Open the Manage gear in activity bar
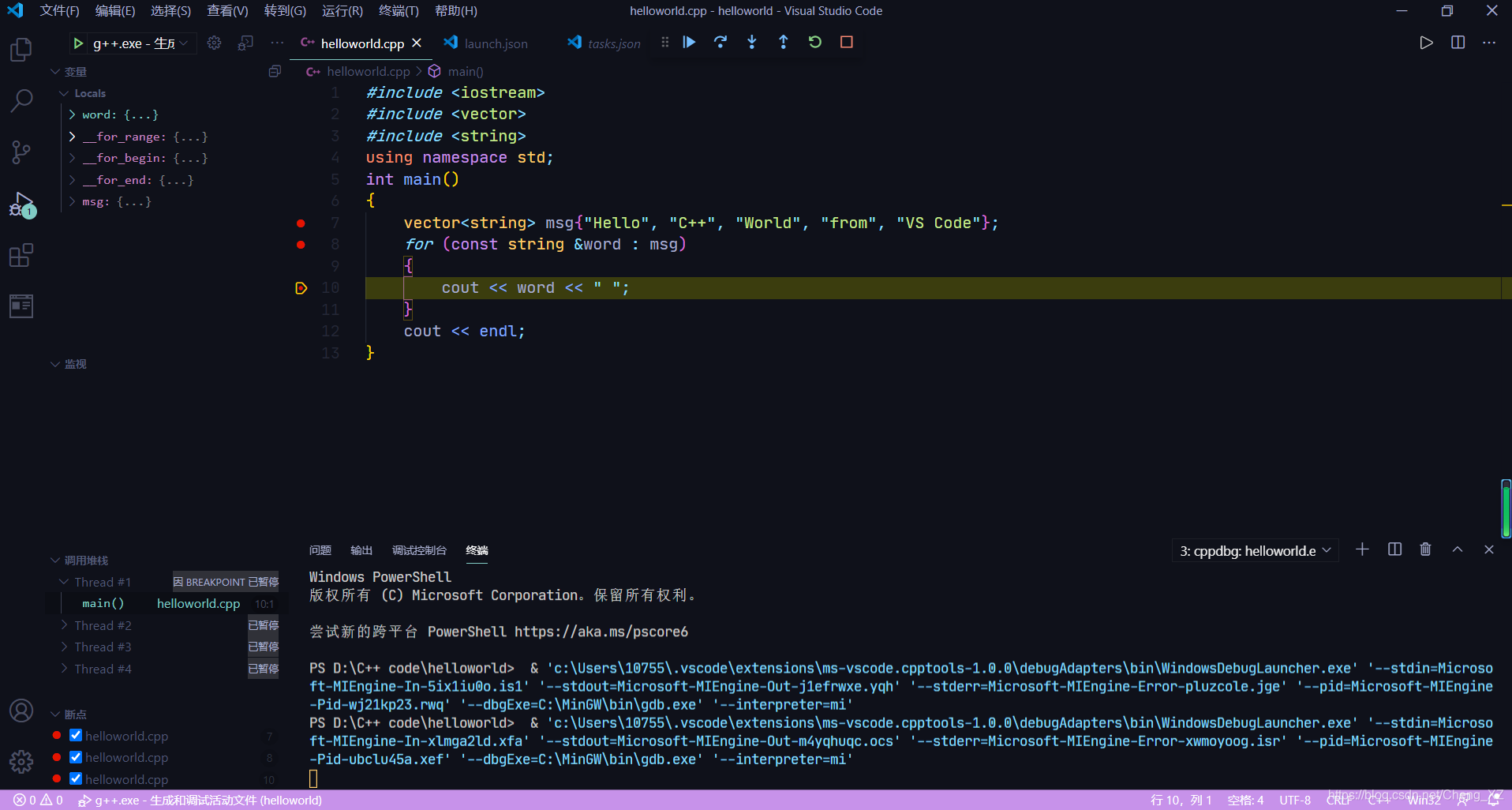Viewport: 1512px width, 810px height. (x=21, y=761)
